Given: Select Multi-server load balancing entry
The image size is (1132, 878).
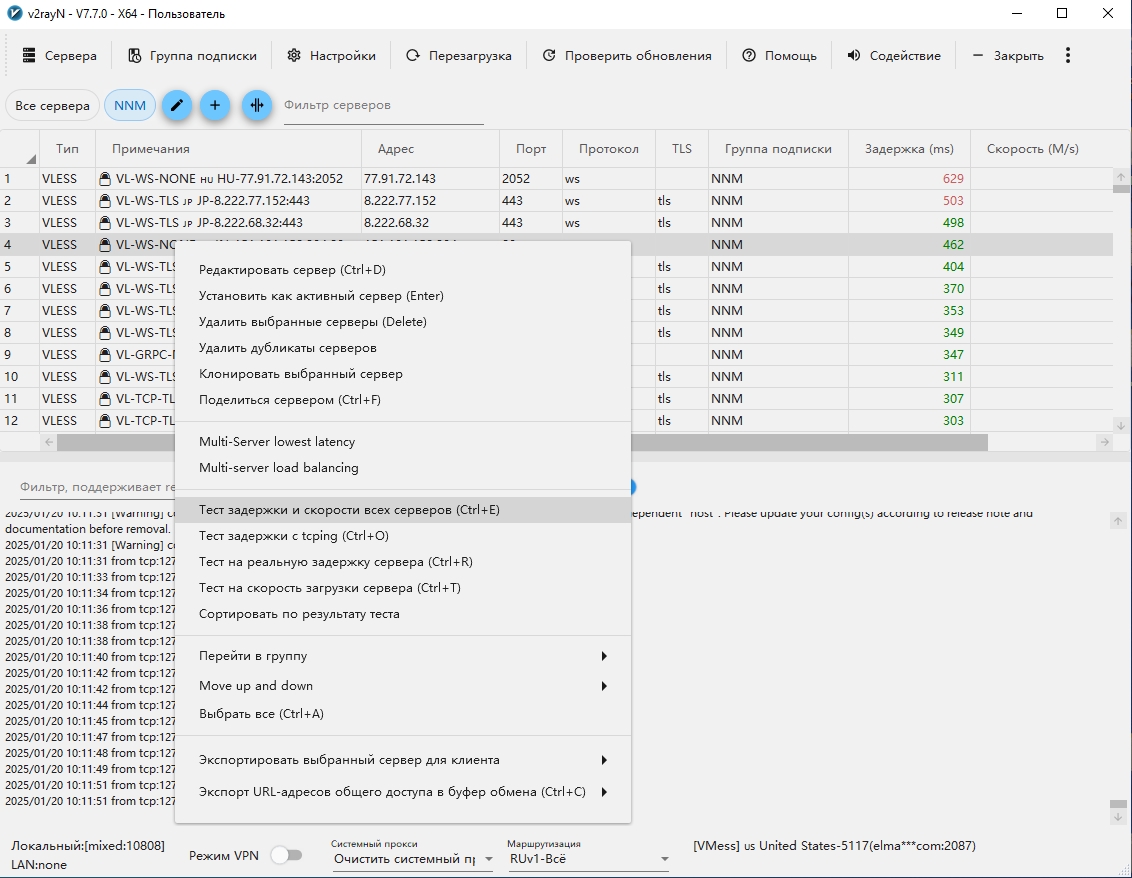Looking at the screenshot, I should (x=403, y=468).
